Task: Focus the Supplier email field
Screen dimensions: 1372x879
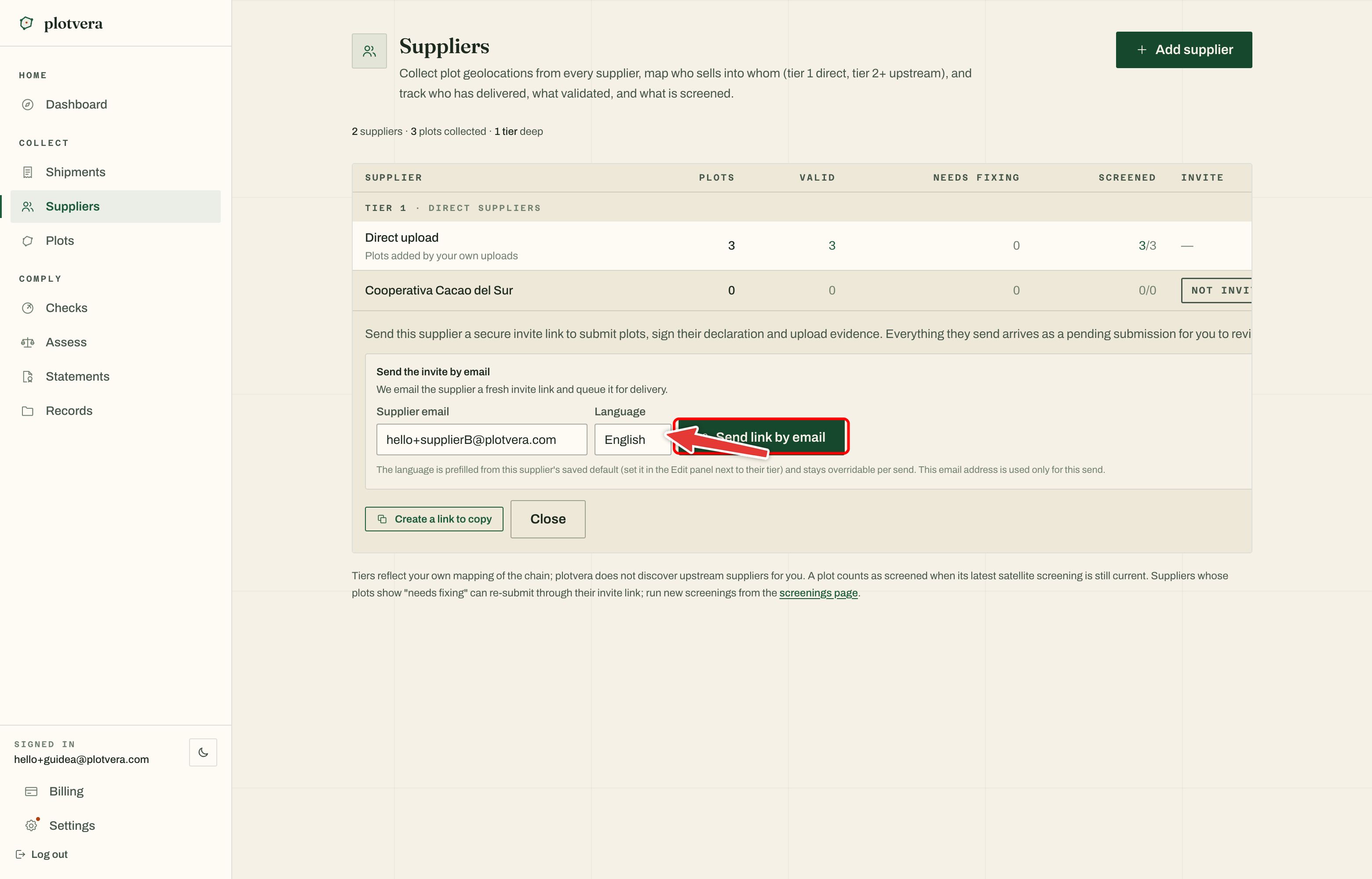Action: (482, 439)
